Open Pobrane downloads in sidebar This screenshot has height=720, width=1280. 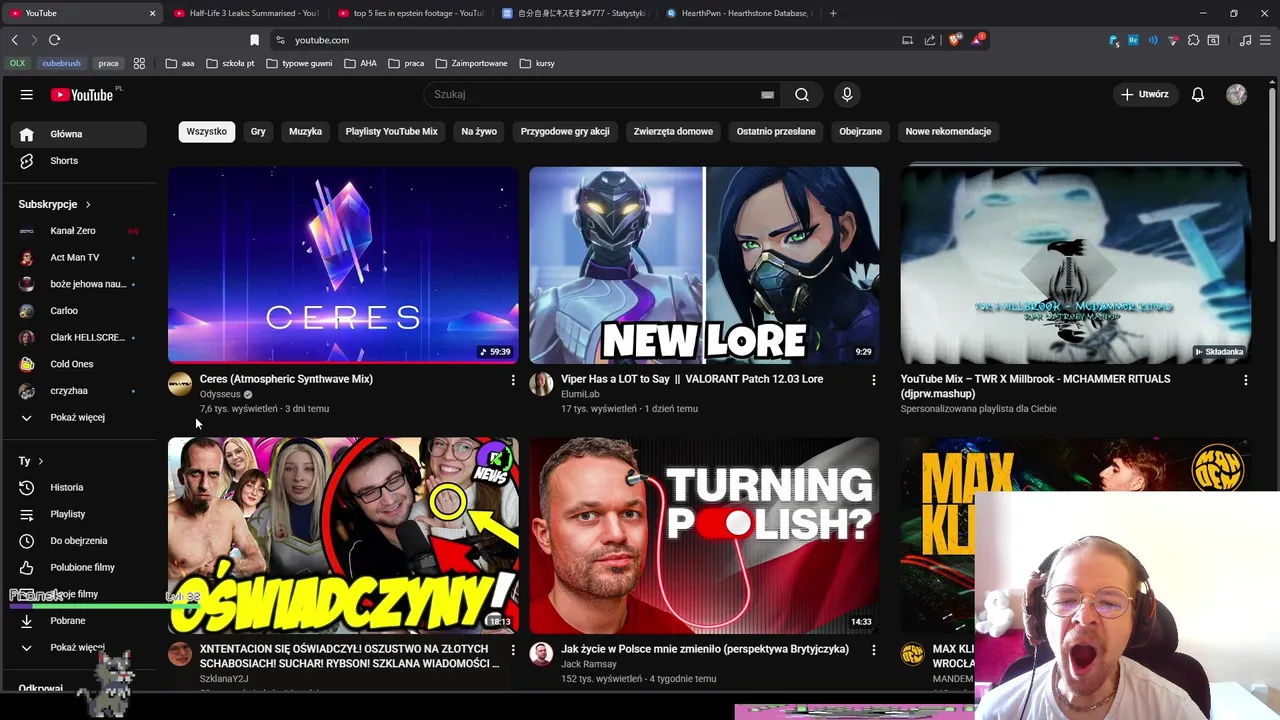click(78, 621)
